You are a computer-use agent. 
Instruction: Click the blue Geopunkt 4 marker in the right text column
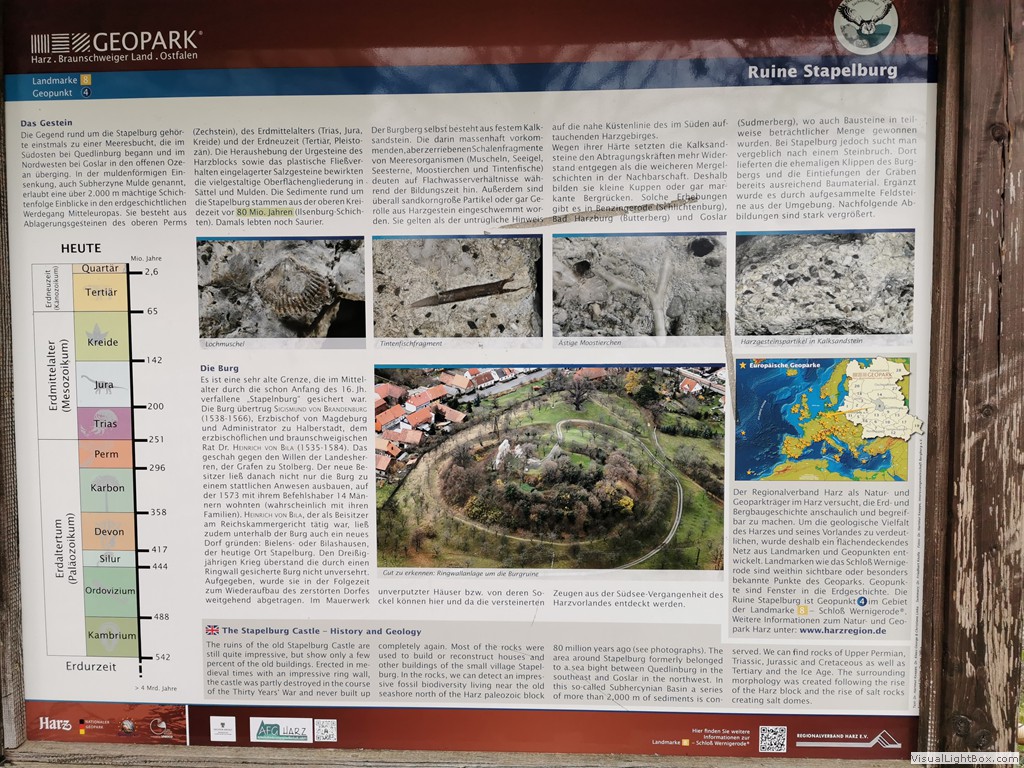click(x=862, y=601)
